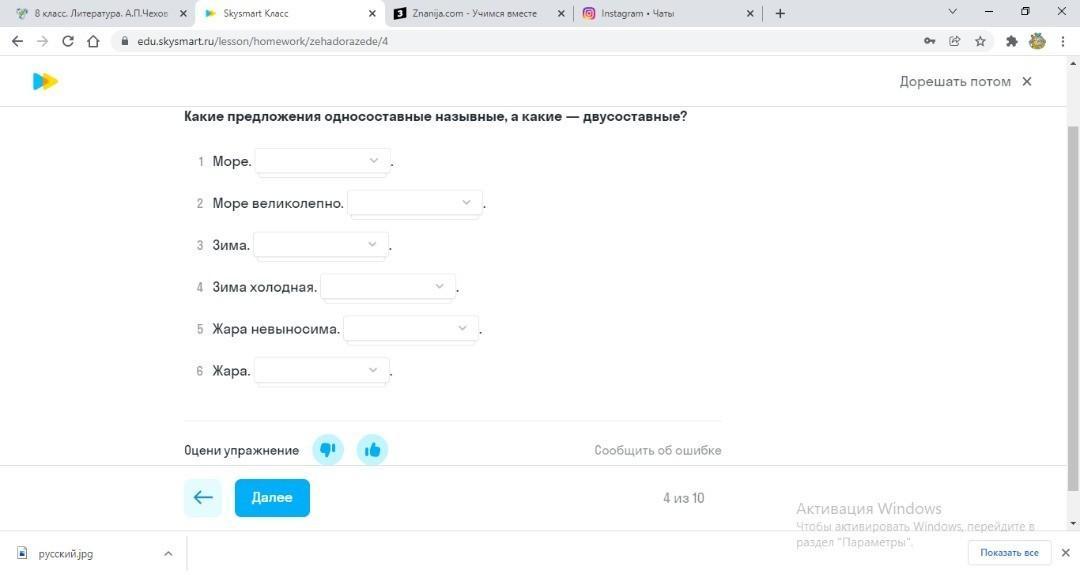Click the Далее button

(x=272, y=497)
